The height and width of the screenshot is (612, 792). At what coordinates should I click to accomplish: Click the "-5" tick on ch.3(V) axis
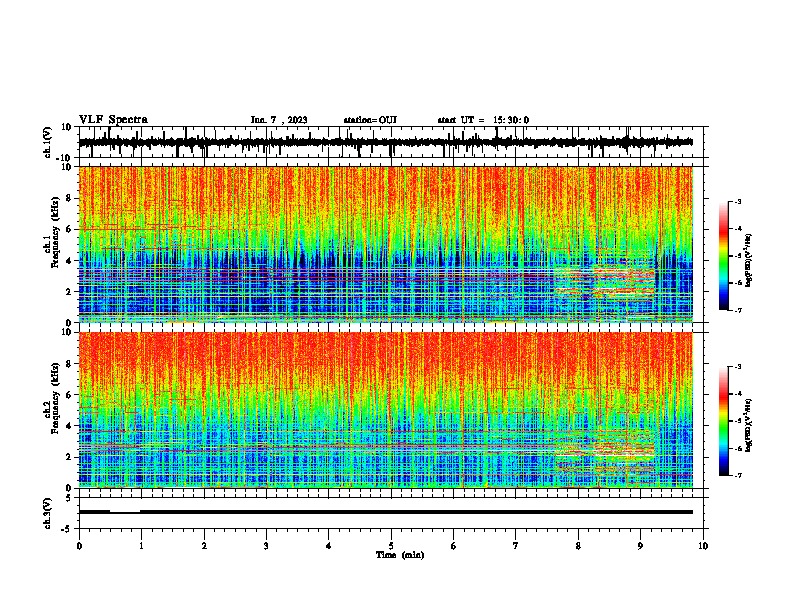tap(68, 529)
